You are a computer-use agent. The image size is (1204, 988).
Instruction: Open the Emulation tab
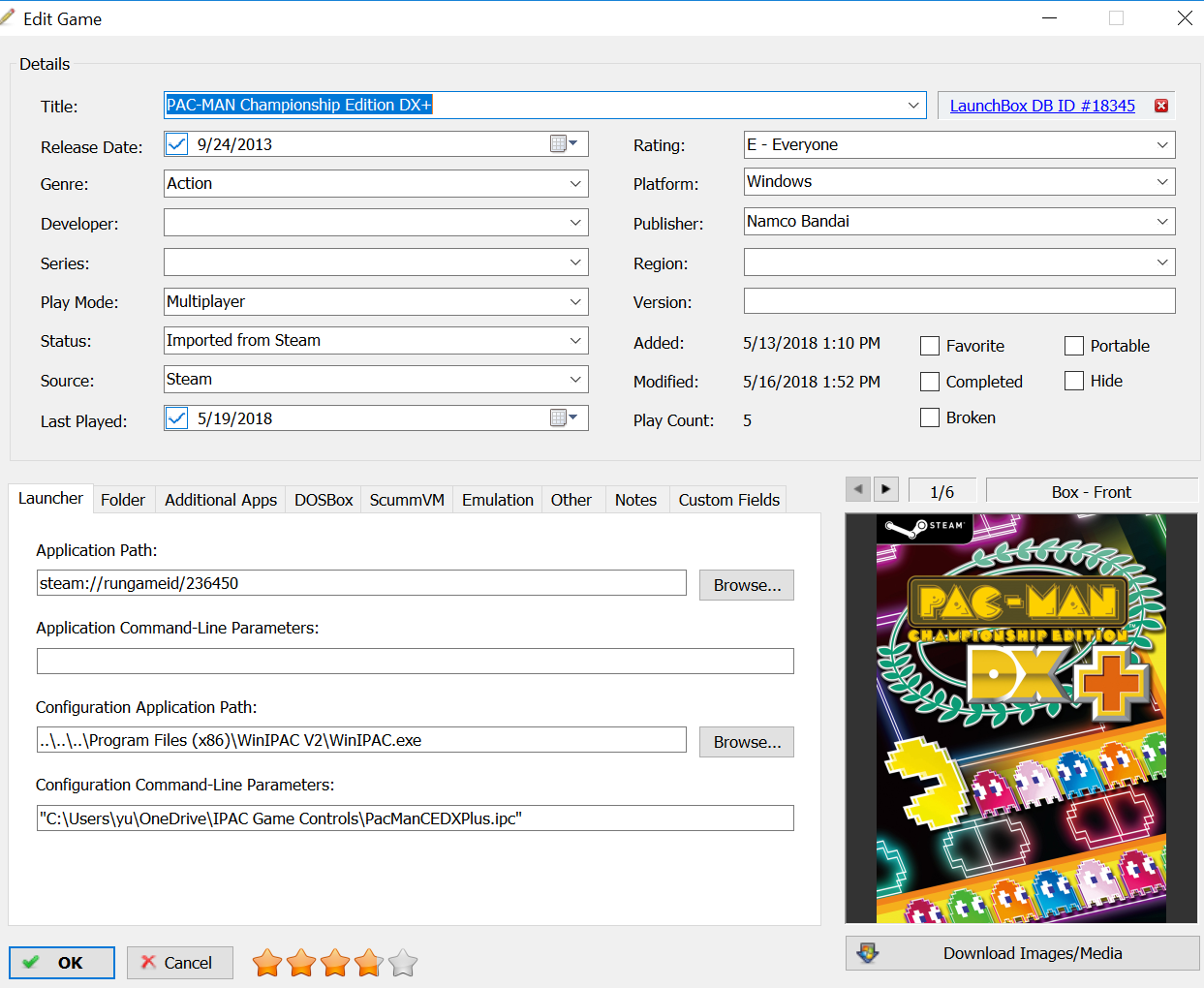[498, 500]
